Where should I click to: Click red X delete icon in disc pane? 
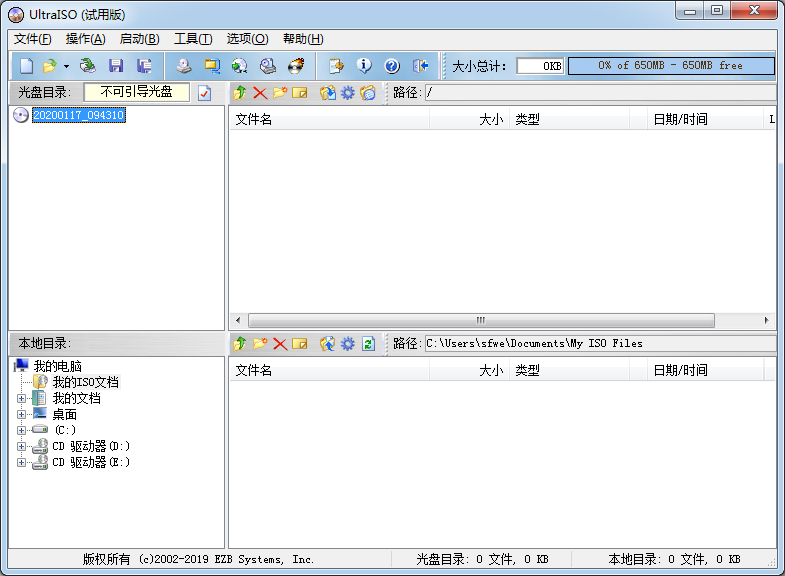(260, 93)
